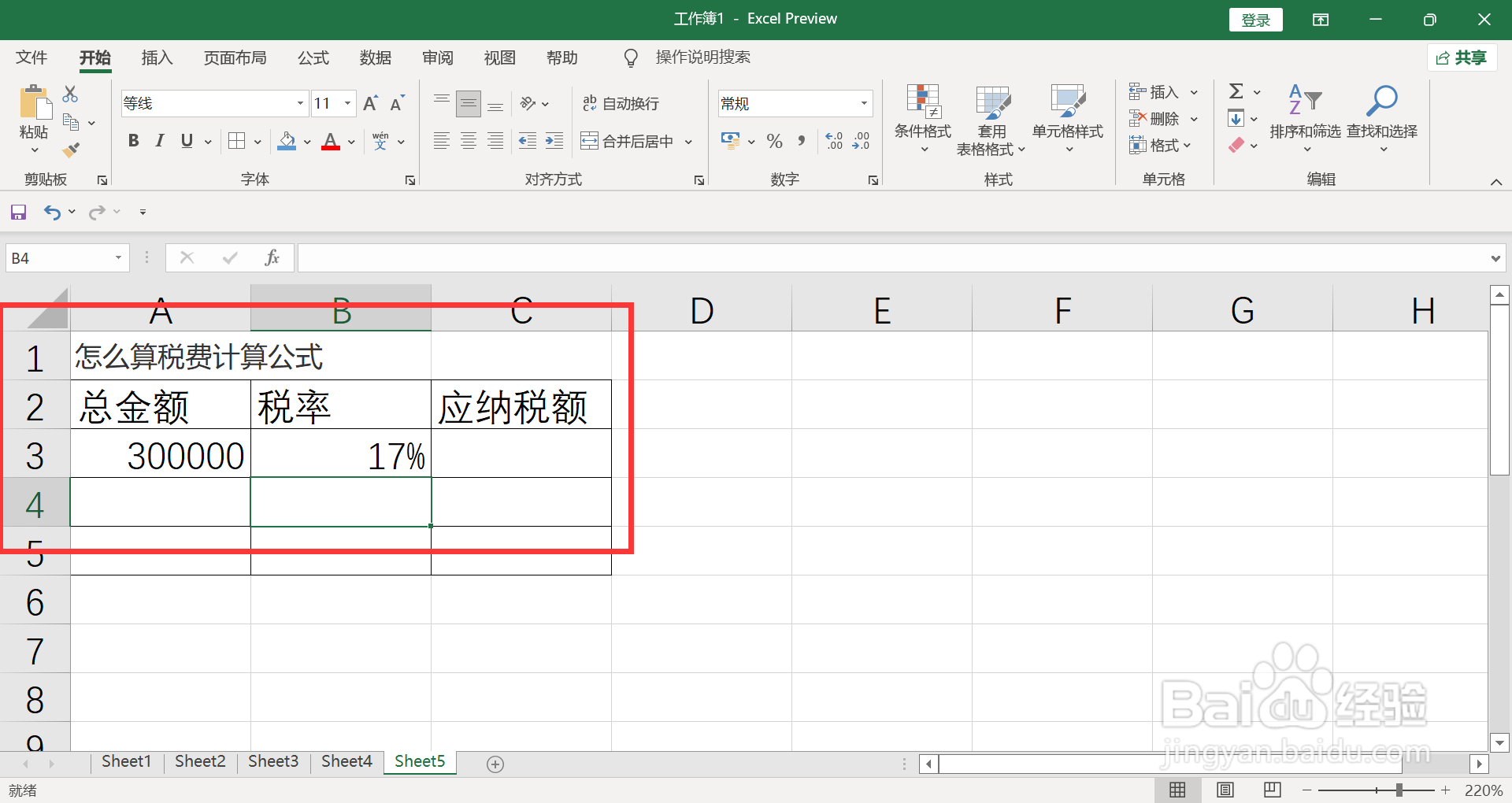This screenshot has width=1512, height=803.
Task: Open 单元格样式 cell styles
Action: point(1068,118)
